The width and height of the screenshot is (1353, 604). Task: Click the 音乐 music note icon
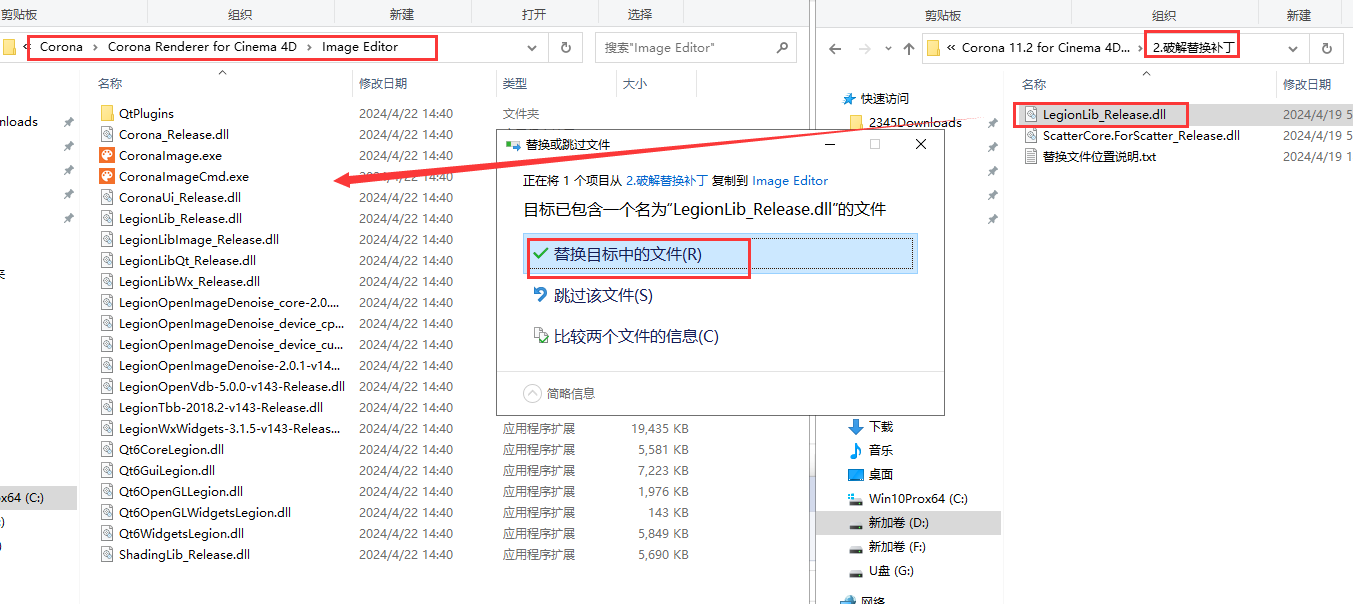click(x=855, y=450)
